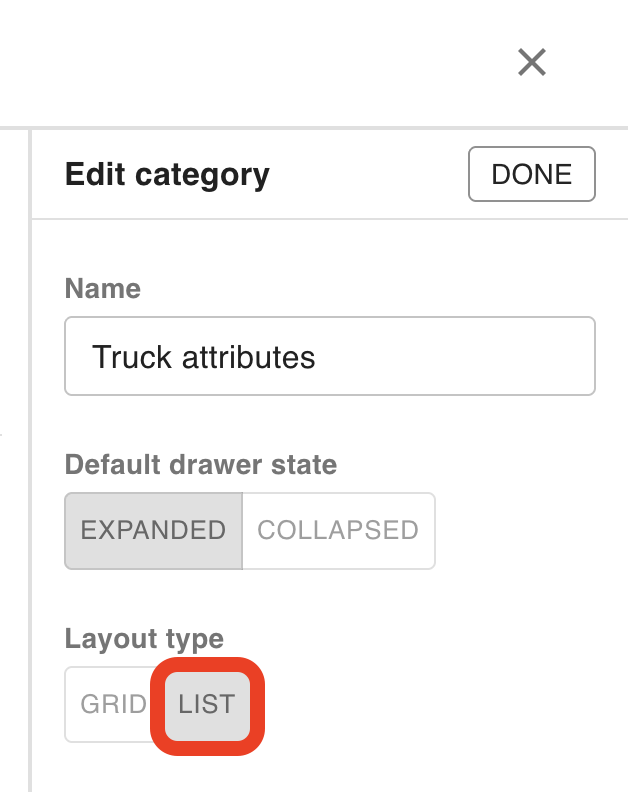Image resolution: width=628 pixels, height=792 pixels.
Task: Choose the EXPANDED drawer option
Action: (x=153, y=530)
